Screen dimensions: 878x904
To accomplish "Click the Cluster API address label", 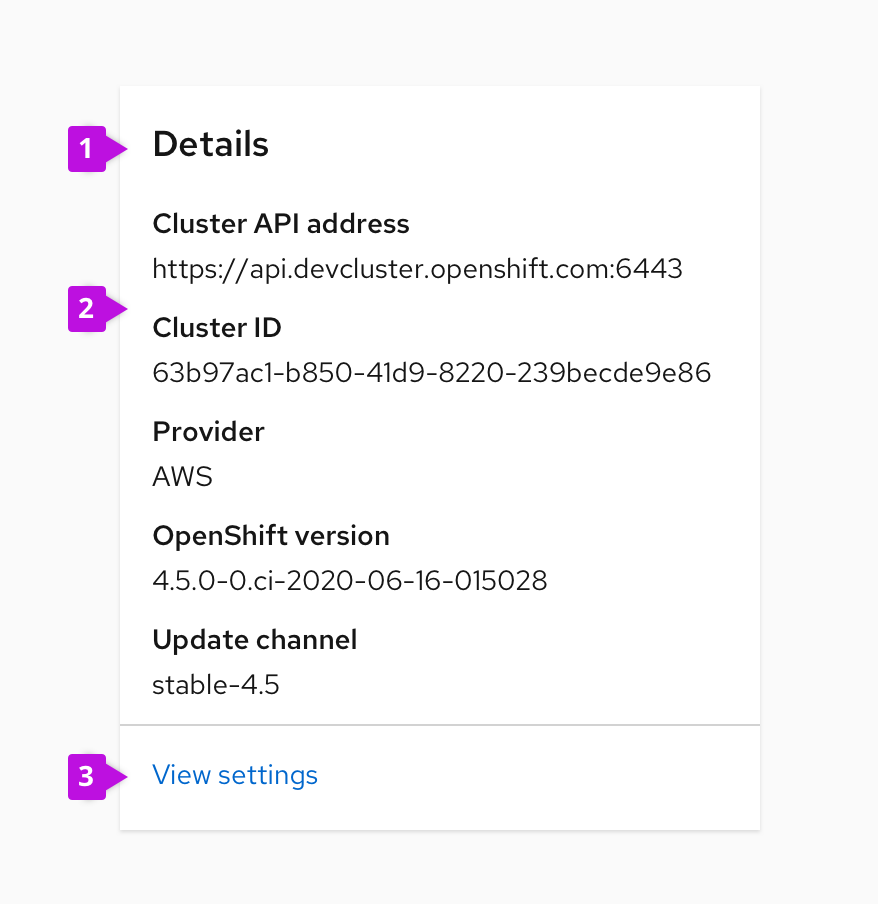I will pos(281,224).
